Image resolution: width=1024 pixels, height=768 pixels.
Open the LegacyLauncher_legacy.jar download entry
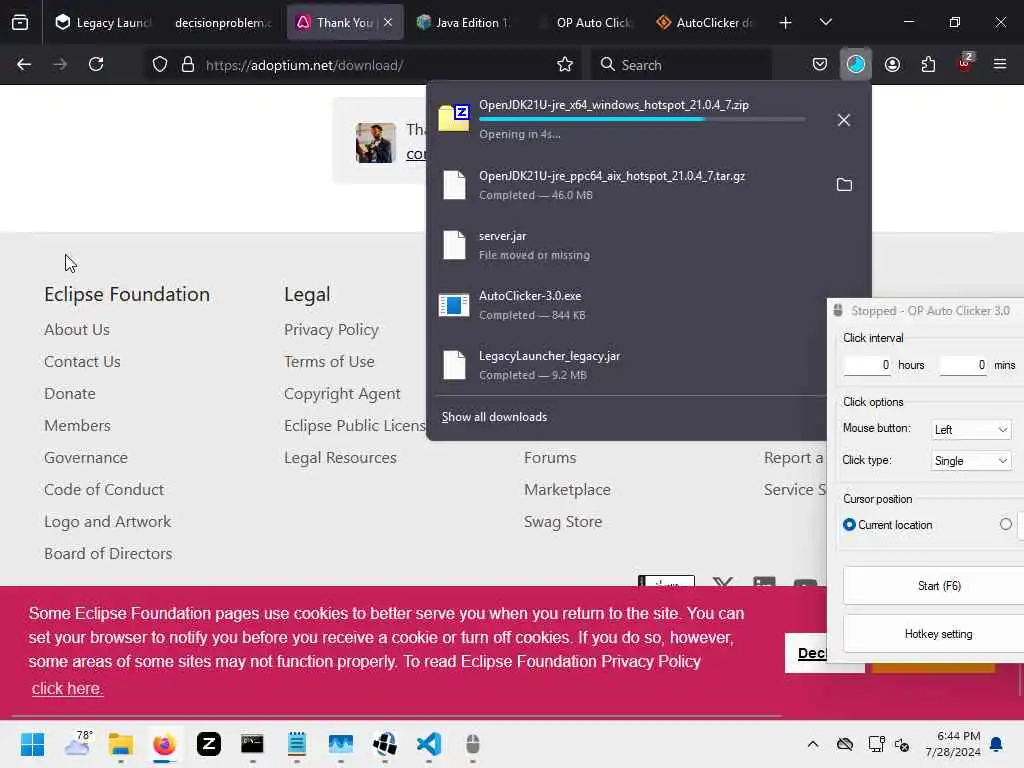[x=627, y=365]
